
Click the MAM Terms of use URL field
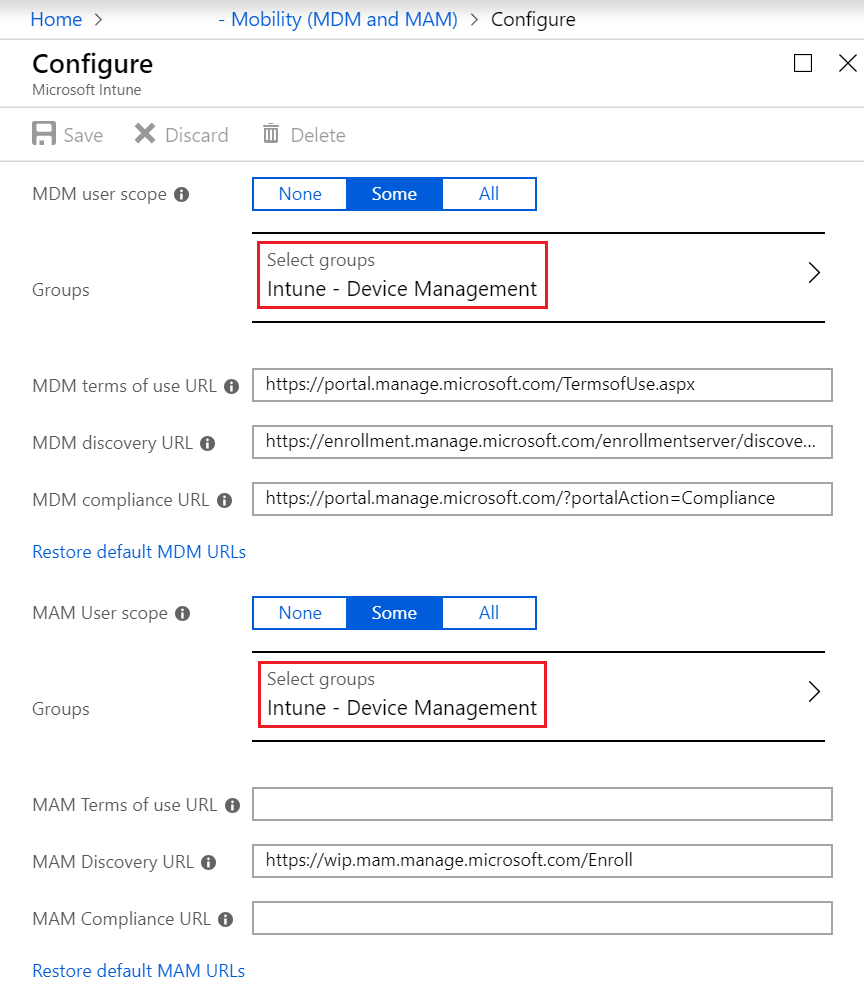542,804
